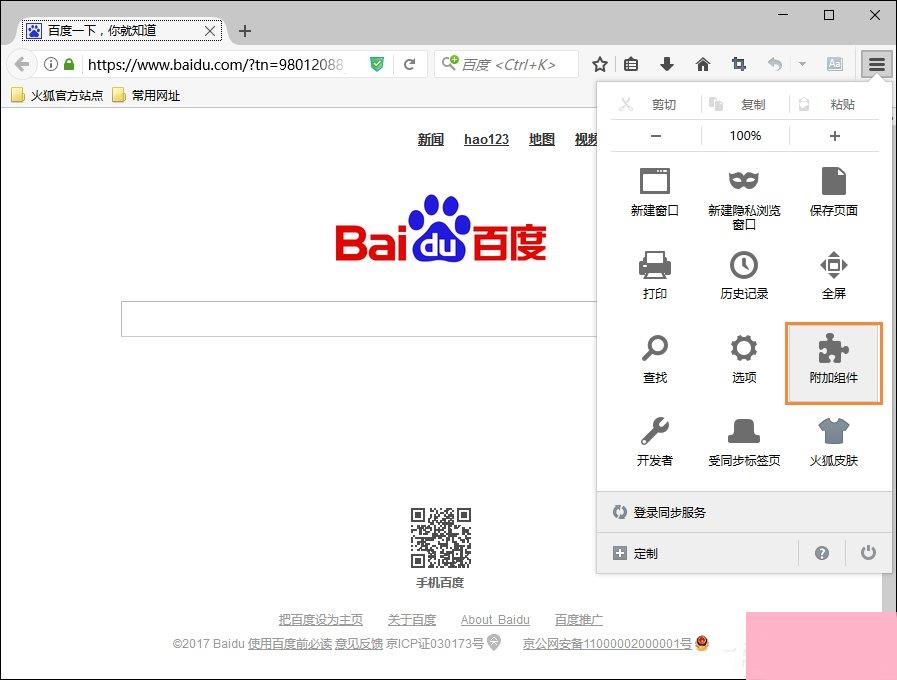The image size is (897, 680).
Task: Click the 百度 search box in toolbar
Action: 506,64
